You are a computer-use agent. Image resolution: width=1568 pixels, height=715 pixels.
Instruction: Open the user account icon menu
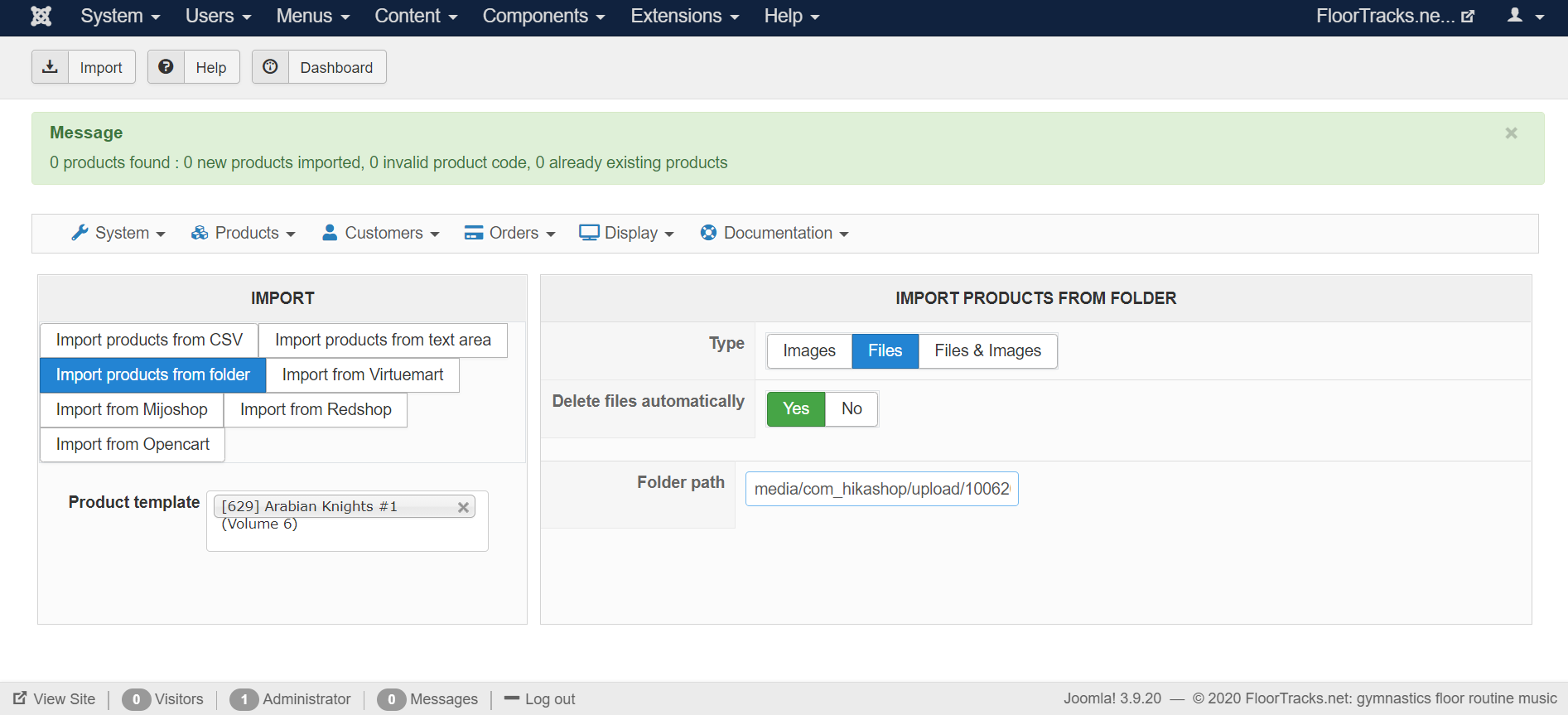coord(1525,16)
